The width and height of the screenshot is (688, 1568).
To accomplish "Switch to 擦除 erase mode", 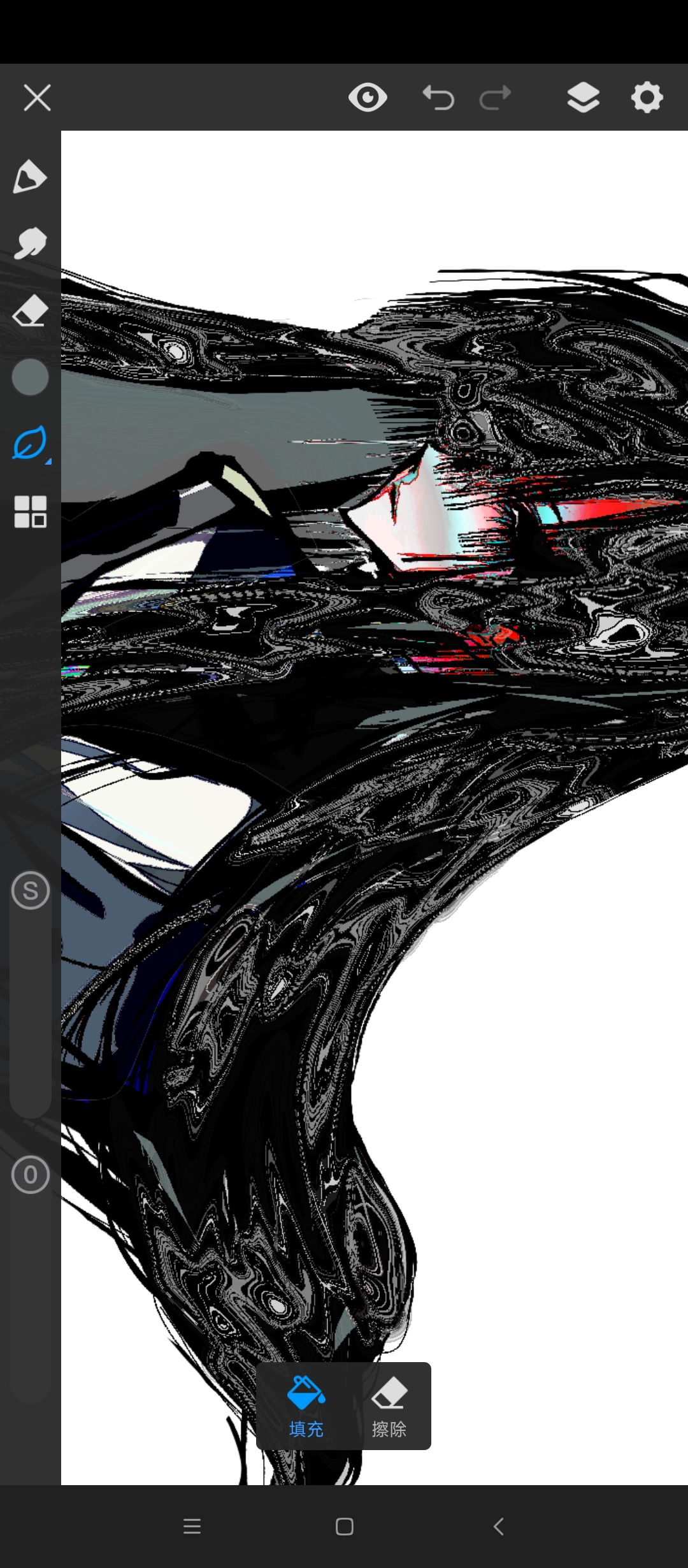I will 389,1405.
